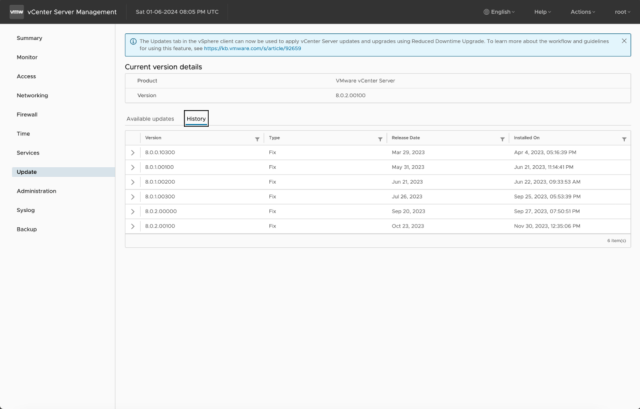Open the Access page
Screen dimensions: 640x409
pos(26,76)
